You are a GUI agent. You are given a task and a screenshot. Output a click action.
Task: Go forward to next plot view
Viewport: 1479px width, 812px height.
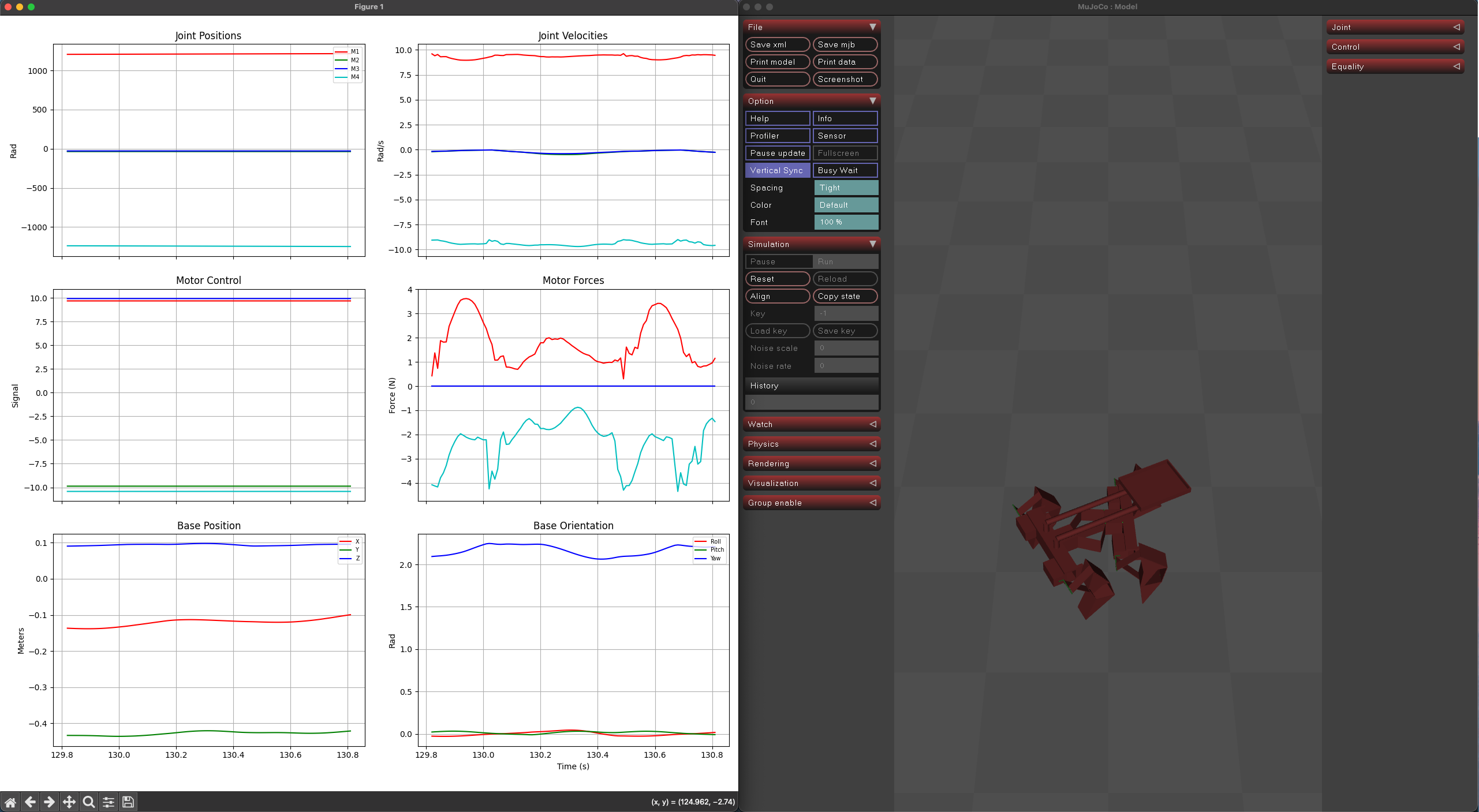coord(50,802)
